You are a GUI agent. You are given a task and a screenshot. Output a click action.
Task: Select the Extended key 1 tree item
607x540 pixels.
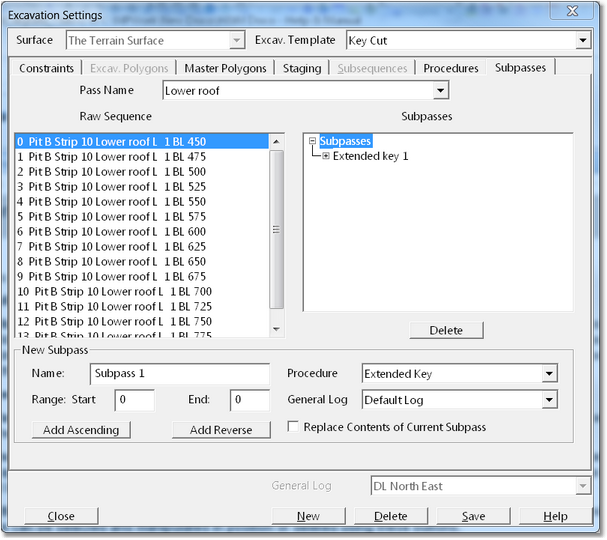(x=370, y=156)
